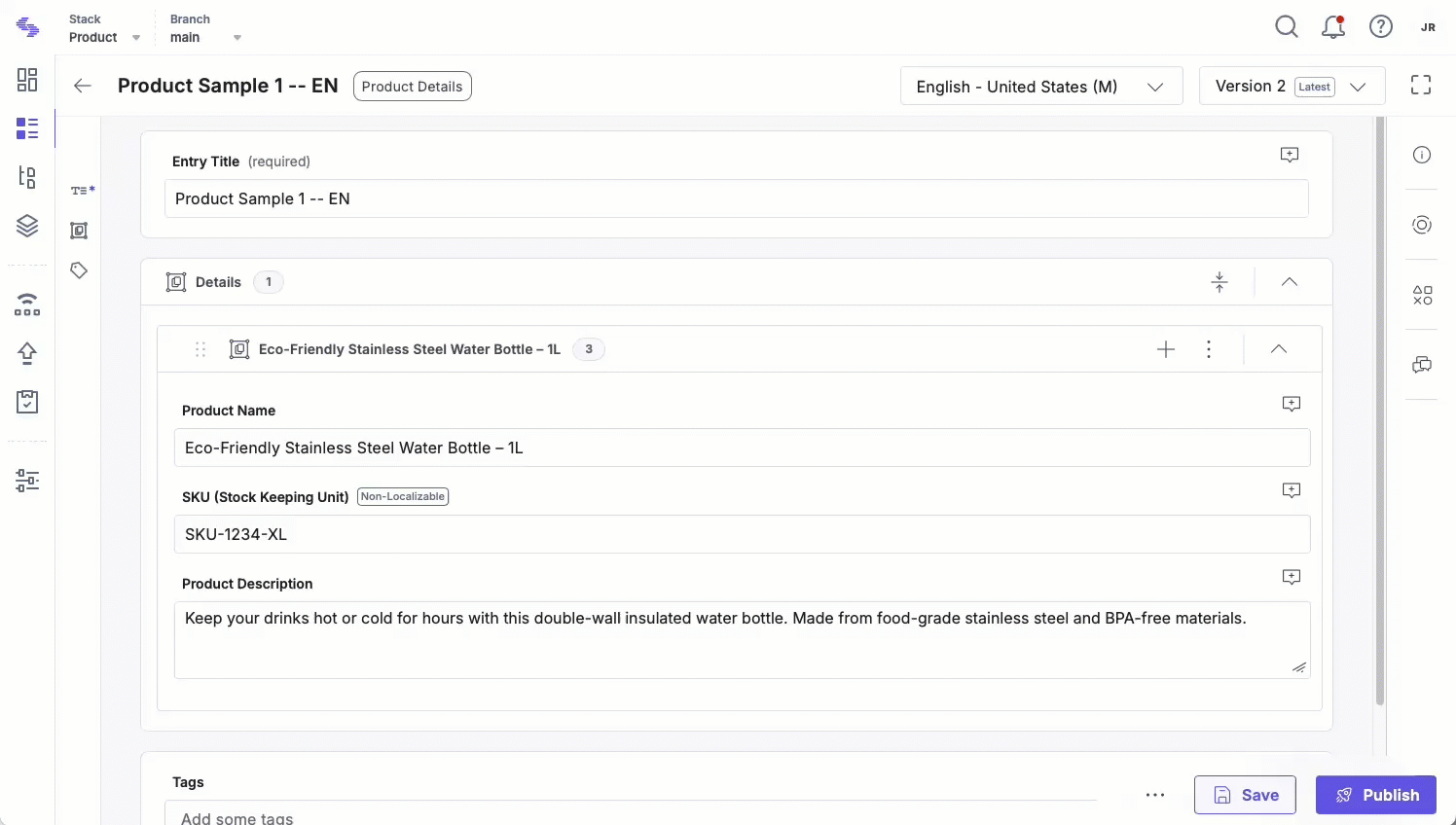Click the Product Sample 1 -- EN page heading

coord(228,86)
